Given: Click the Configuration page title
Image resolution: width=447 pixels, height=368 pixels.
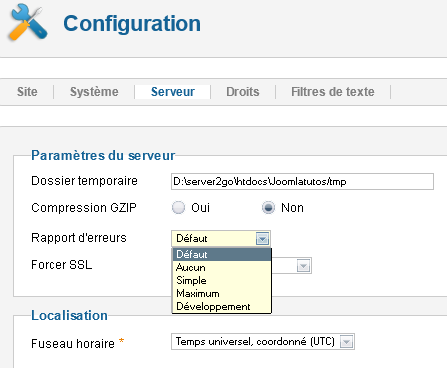Looking at the screenshot, I should point(132,23).
